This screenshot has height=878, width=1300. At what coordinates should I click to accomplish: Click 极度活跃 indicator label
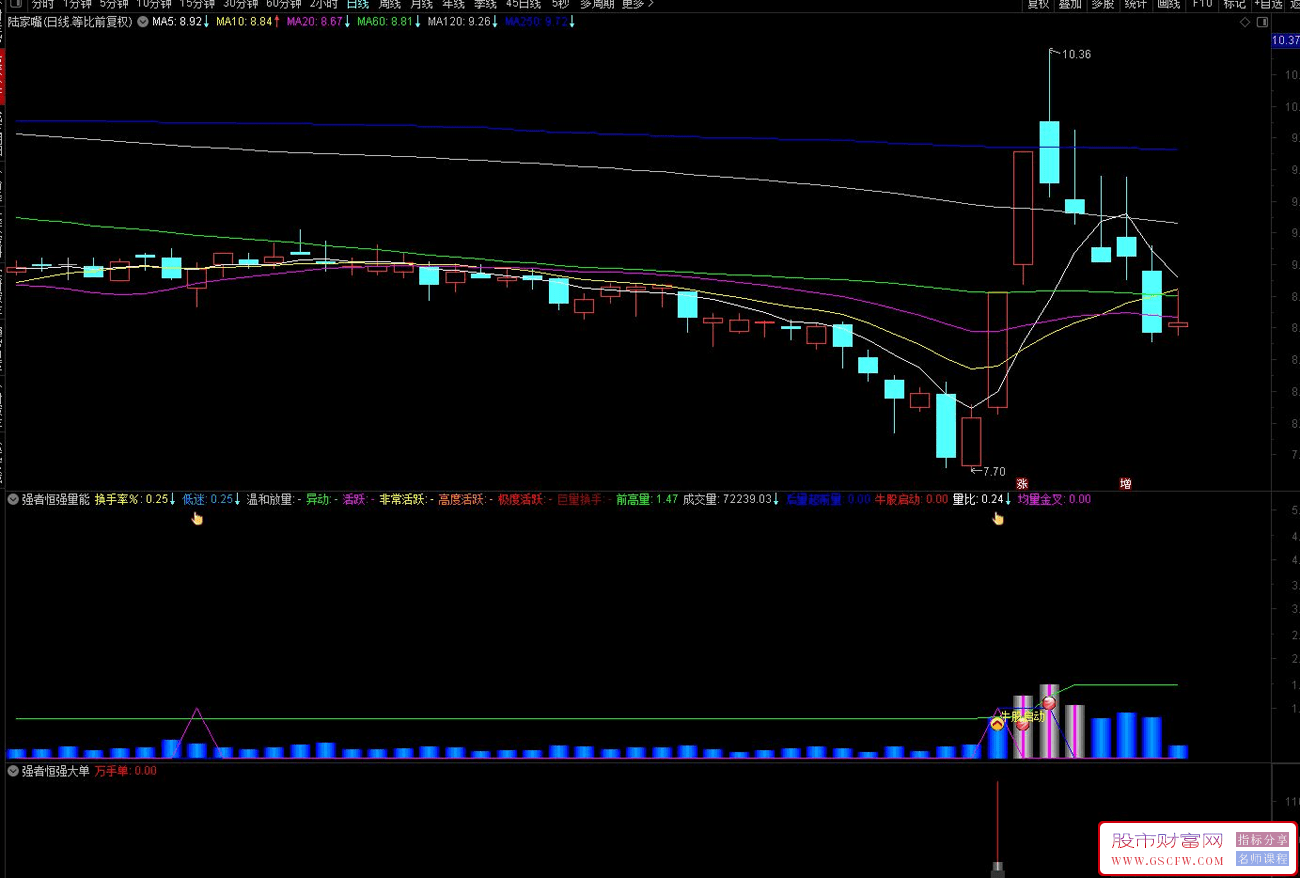(523, 499)
